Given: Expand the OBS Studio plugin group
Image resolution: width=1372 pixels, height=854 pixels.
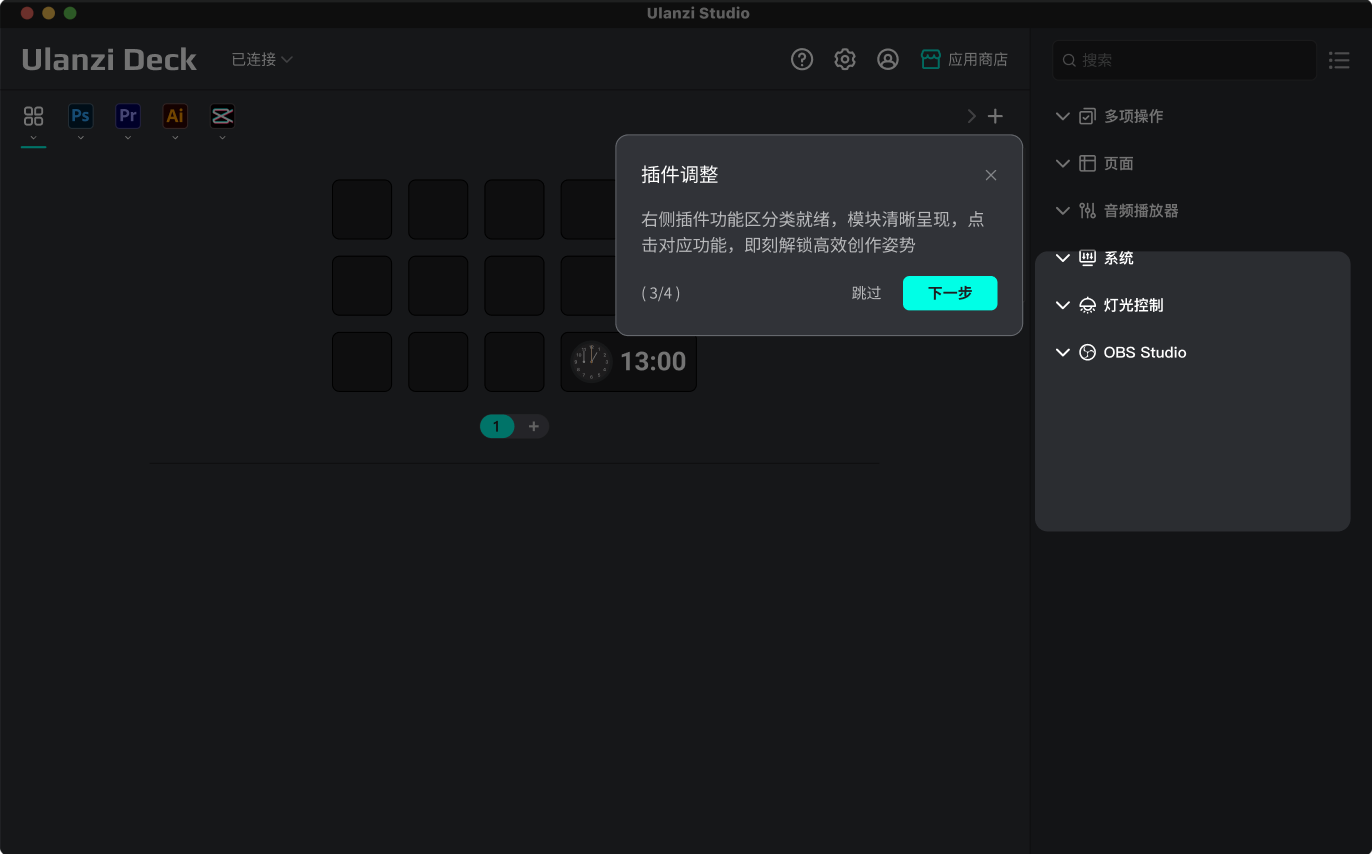Looking at the screenshot, I should [1063, 352].
